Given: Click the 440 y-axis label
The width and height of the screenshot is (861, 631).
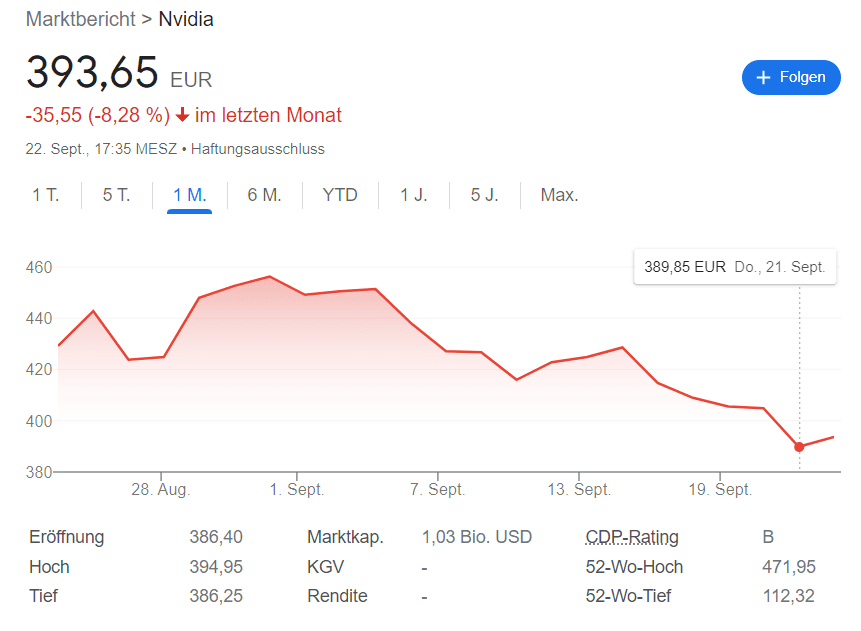Looking at the screenshot, I should [x=39, y=319].
